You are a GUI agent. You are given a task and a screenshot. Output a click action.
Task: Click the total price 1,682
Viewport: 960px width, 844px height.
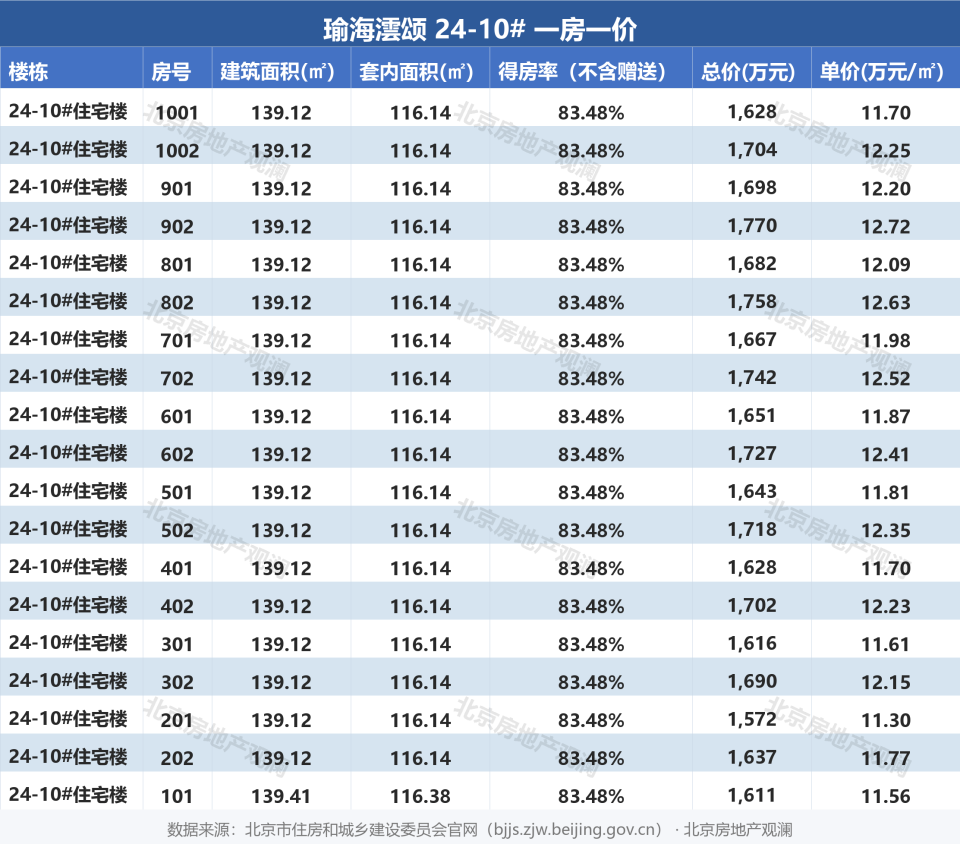point(752,264)
